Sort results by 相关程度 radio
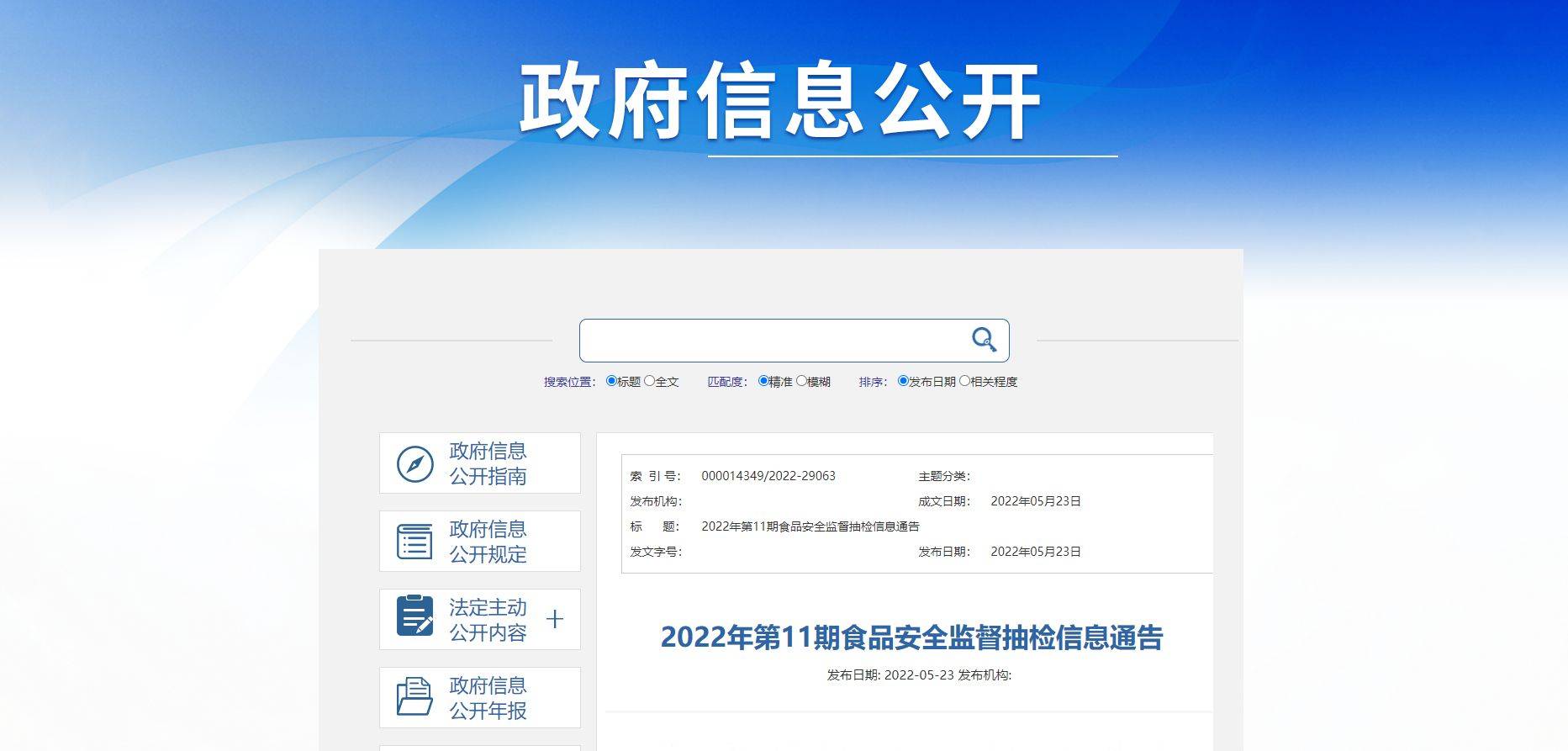The image size is (1568, 751). [964, 381]
